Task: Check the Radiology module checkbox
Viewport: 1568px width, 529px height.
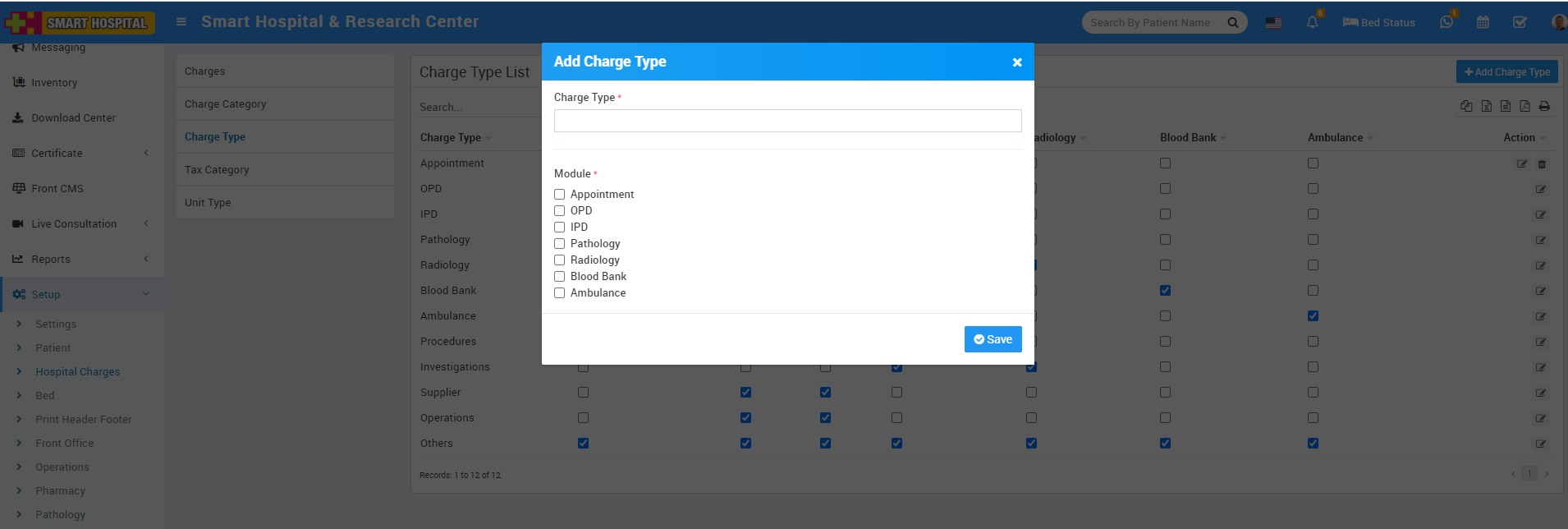Action: (559, 260)
